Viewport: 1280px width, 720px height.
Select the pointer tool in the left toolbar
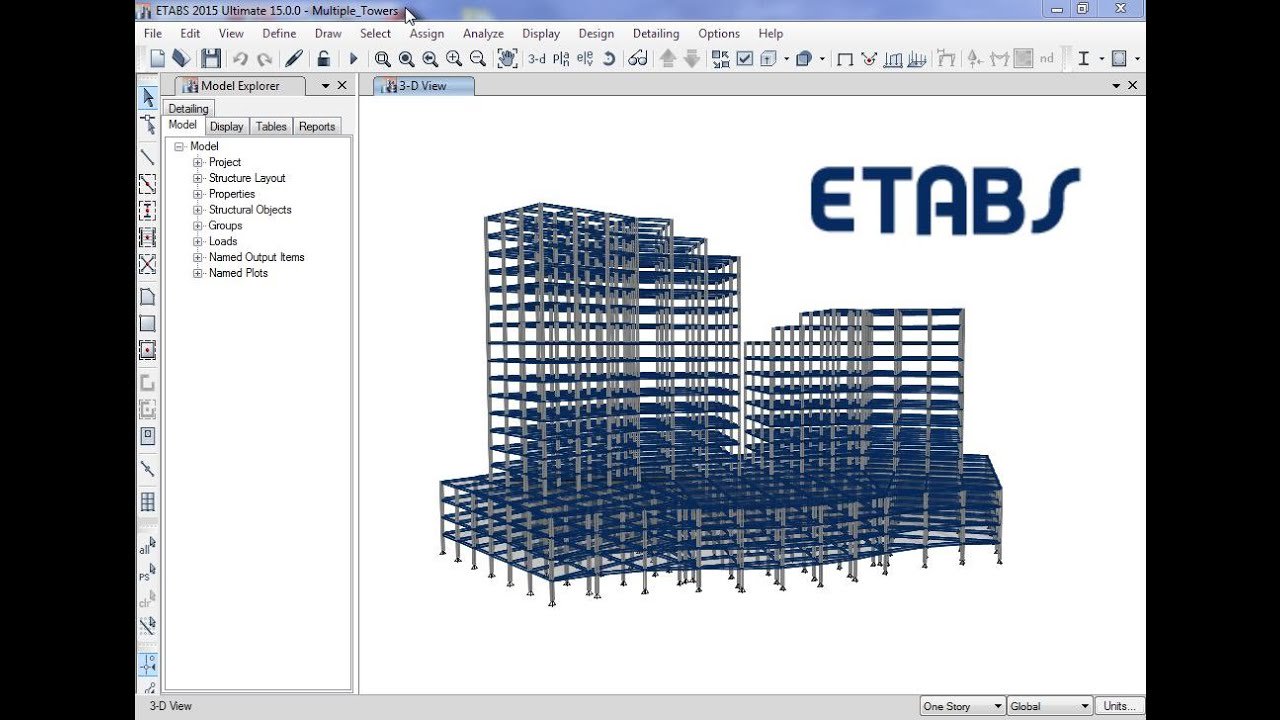click(x=147, y=98)
